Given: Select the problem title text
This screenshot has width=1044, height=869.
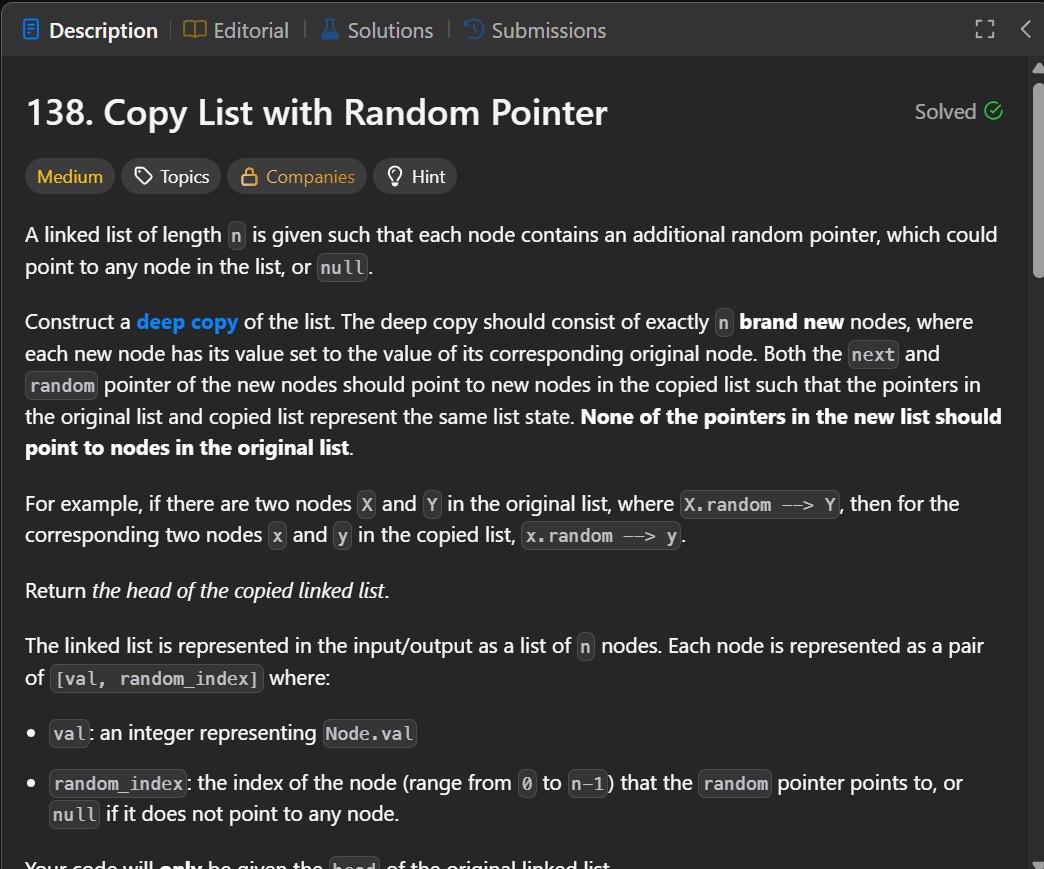Looking at the screenshot, I should tap(316, 112).
